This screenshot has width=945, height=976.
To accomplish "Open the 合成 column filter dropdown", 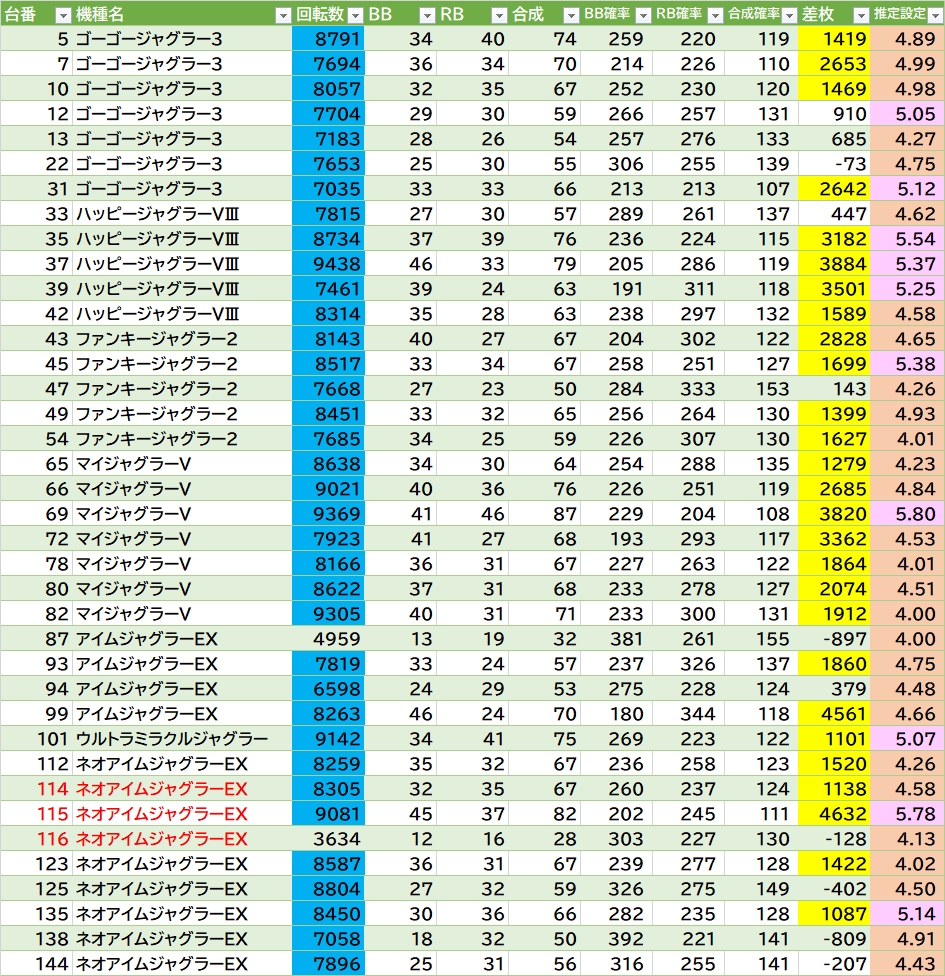I will (x=570, y=15).
